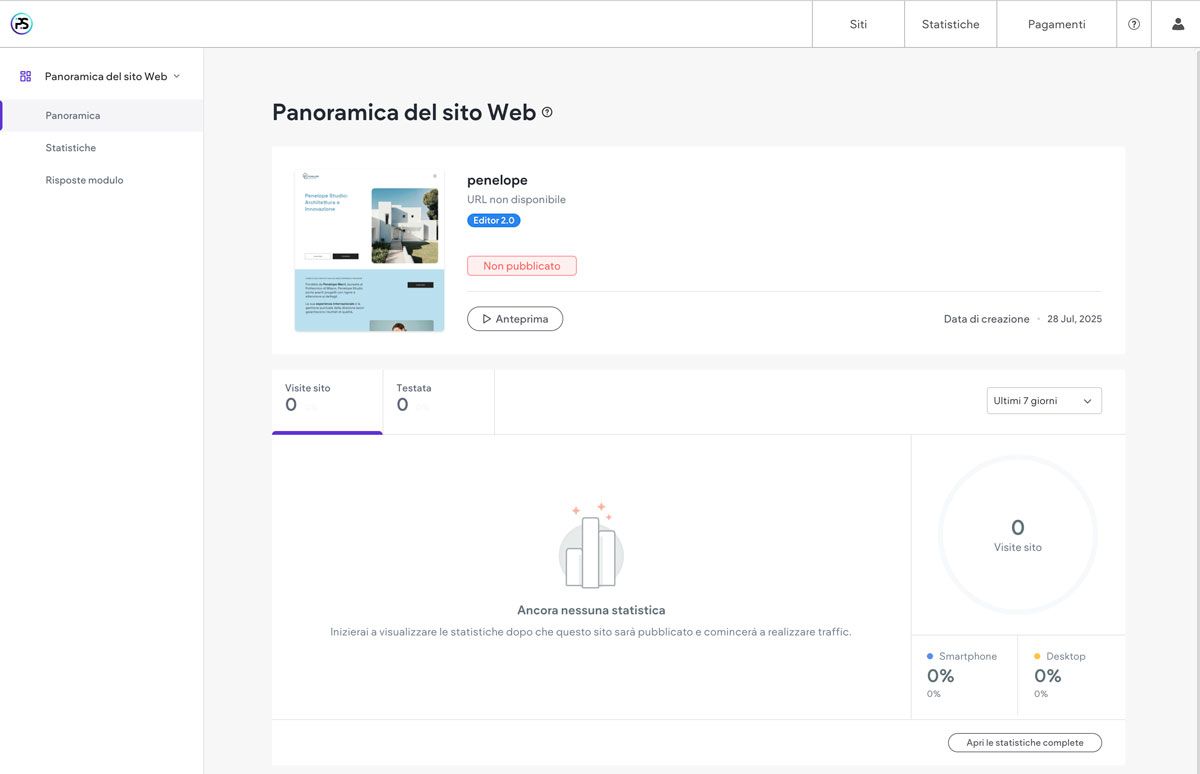
Task: Click the Anteprima preview button
Action: coord(515,319)
